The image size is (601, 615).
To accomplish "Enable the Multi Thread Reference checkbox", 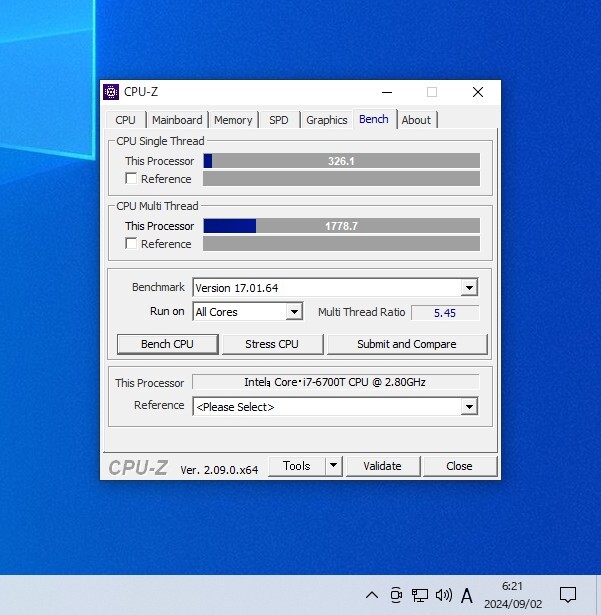I will pos(131,244).
